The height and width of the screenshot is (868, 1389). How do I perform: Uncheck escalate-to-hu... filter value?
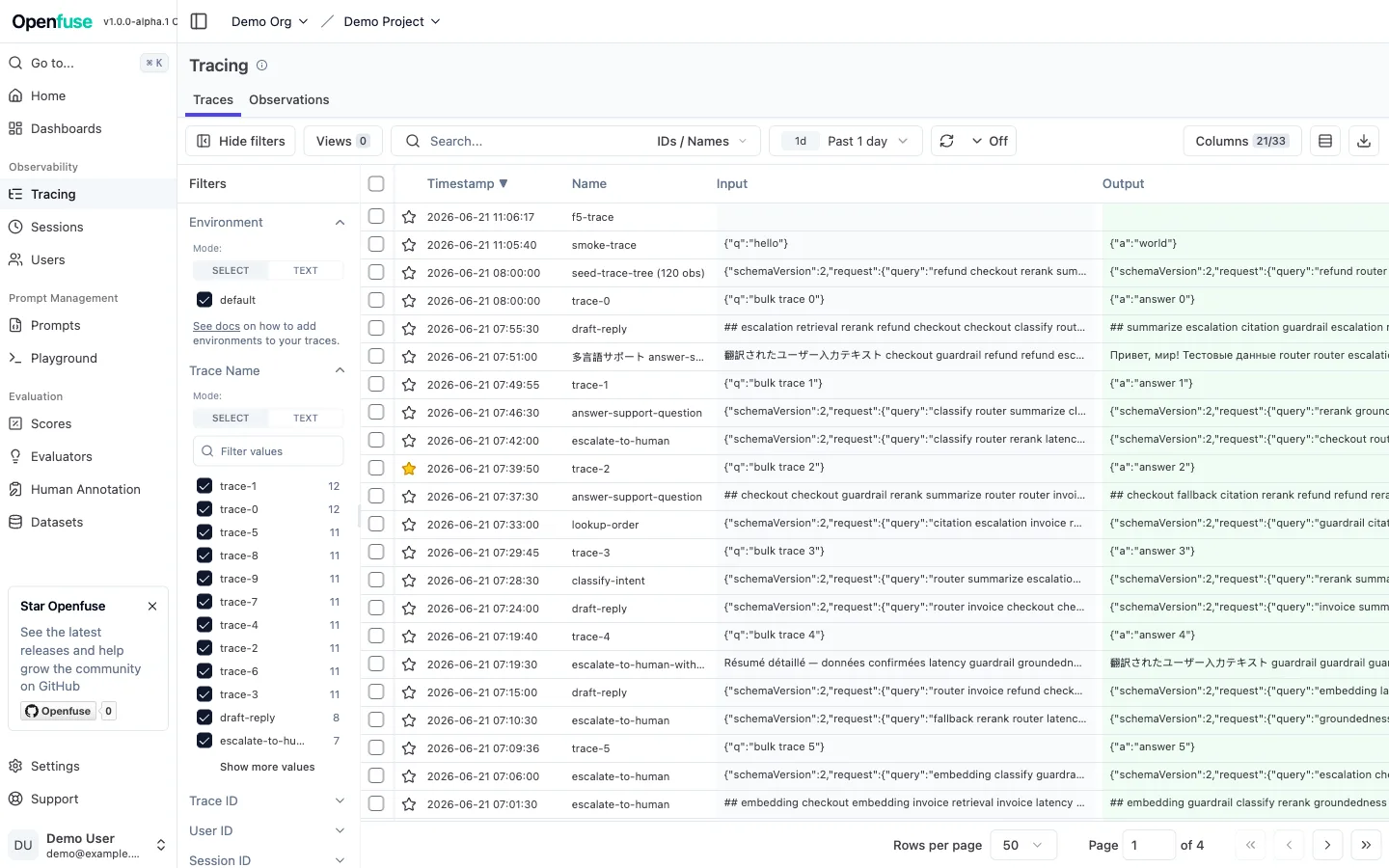[x=204, y=741]
